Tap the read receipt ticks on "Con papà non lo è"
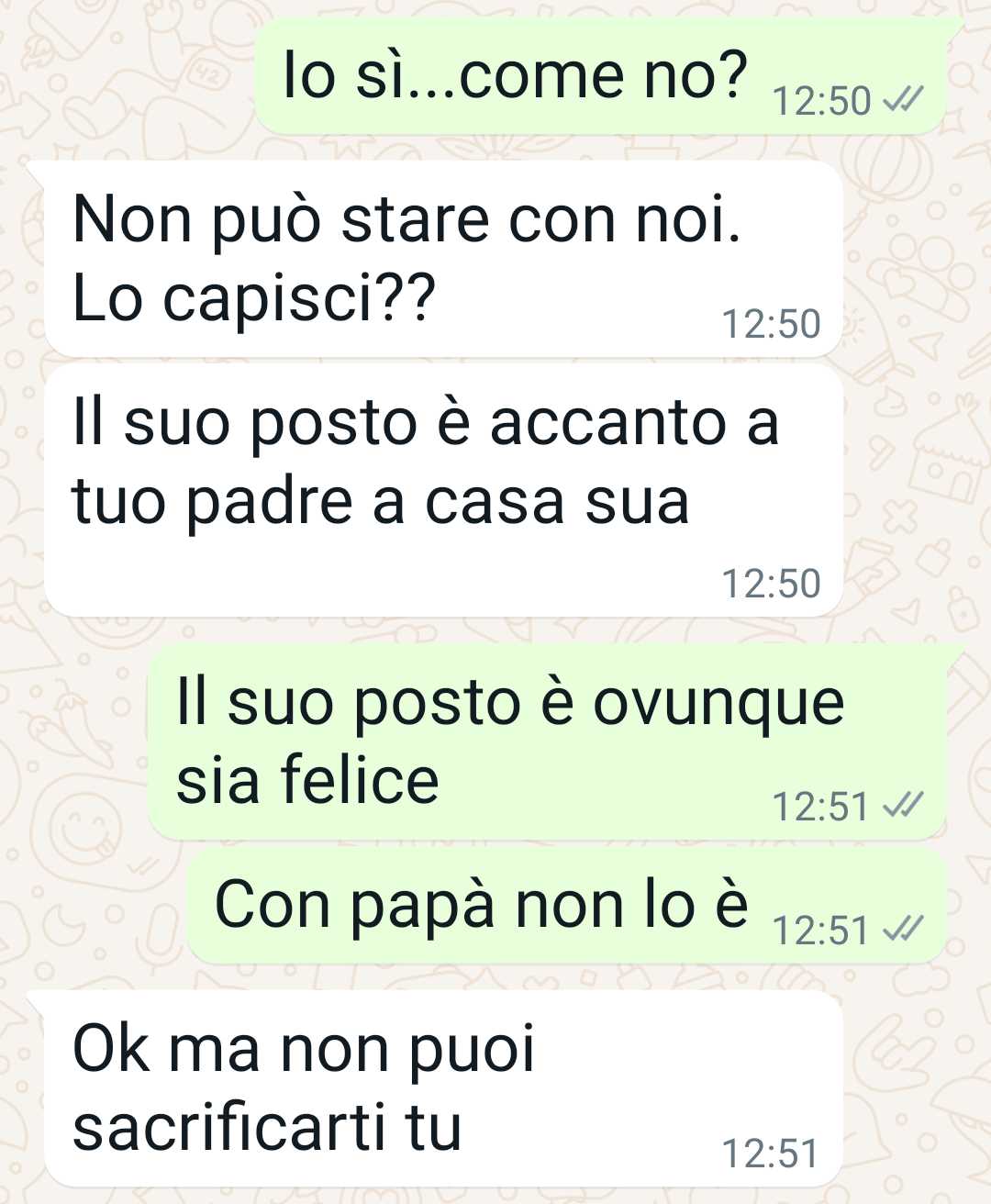The image size is (991, 1204). (903, 930)
